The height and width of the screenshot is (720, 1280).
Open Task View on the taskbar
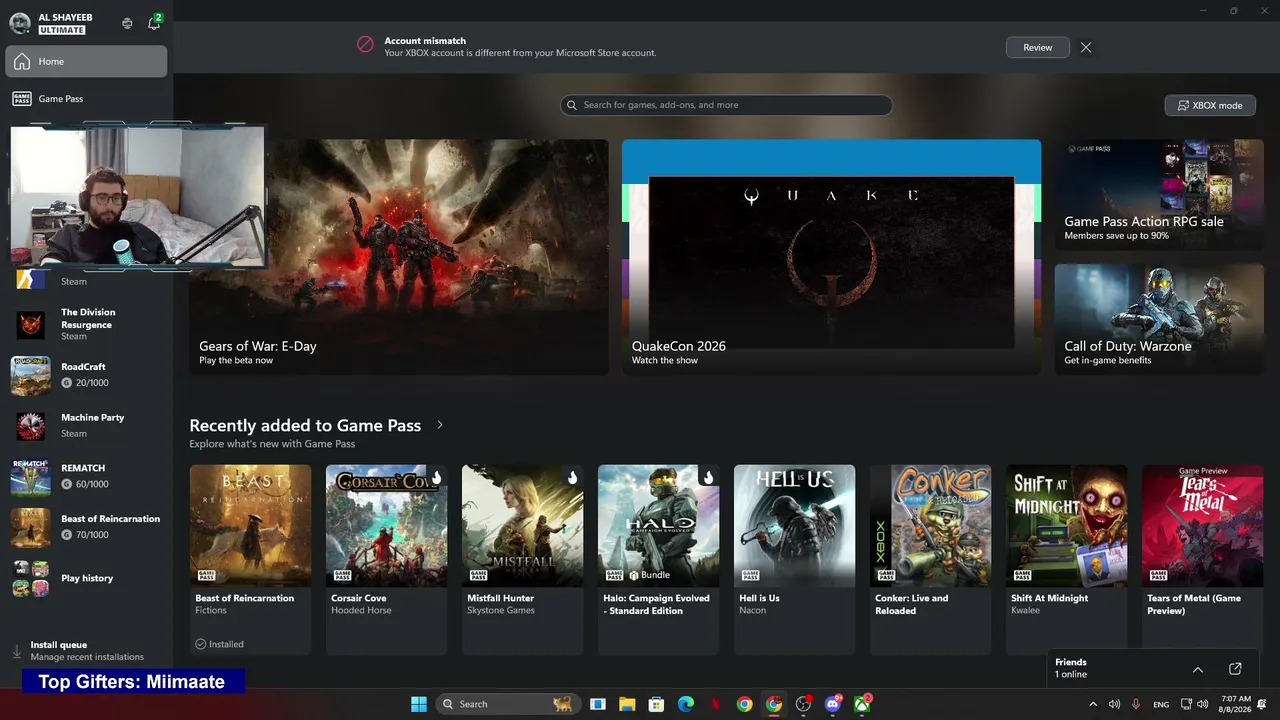point(597,704)
